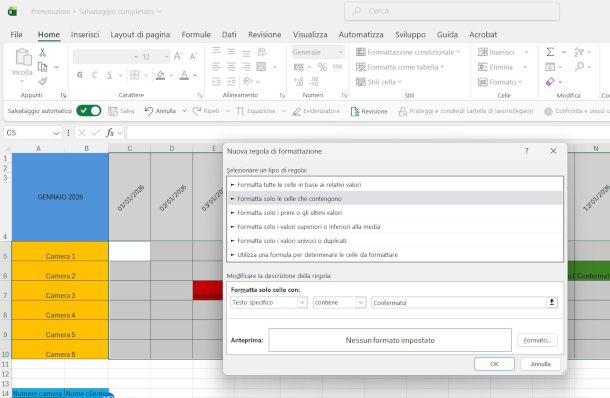610x398 pixels.
Task: Select blue GENNAIO 2026 header cell
Action: (60, 197)
